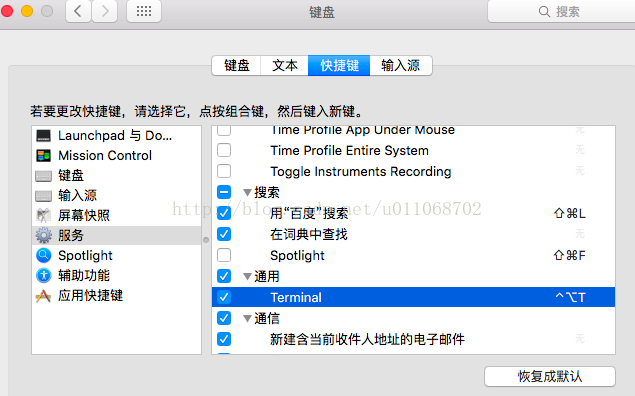Go back with the left arrow button

78,11
